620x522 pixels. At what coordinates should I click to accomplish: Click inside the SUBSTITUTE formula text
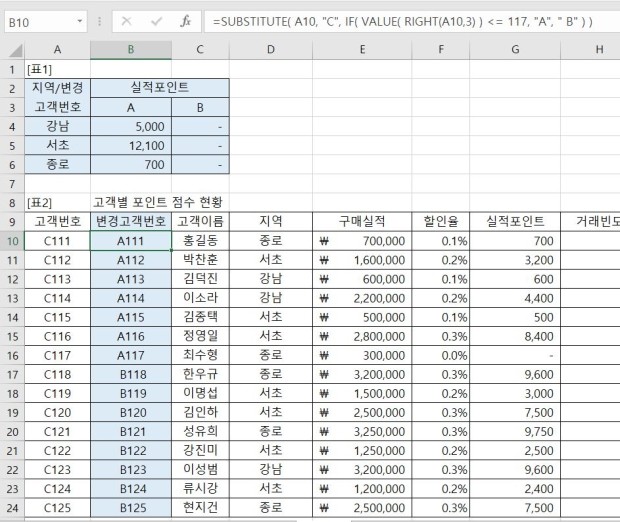coord(400,21)
